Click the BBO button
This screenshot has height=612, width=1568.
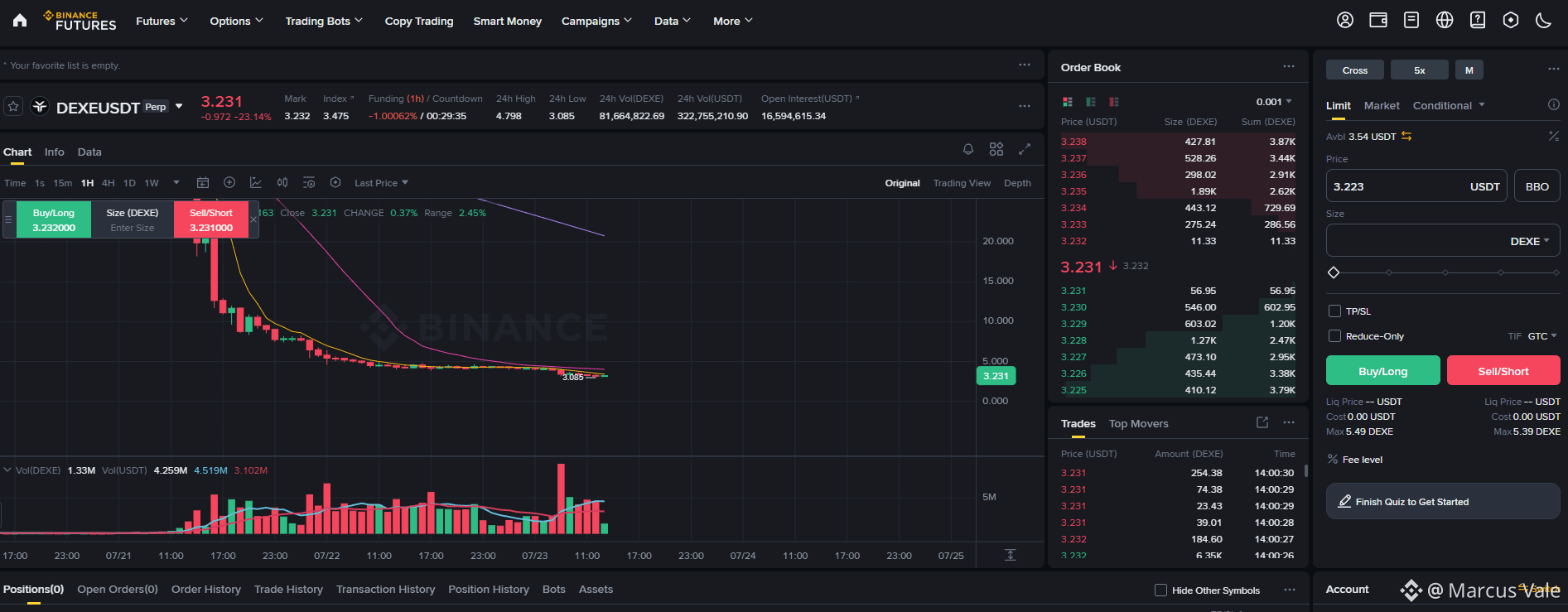(x=1537, y=186)
